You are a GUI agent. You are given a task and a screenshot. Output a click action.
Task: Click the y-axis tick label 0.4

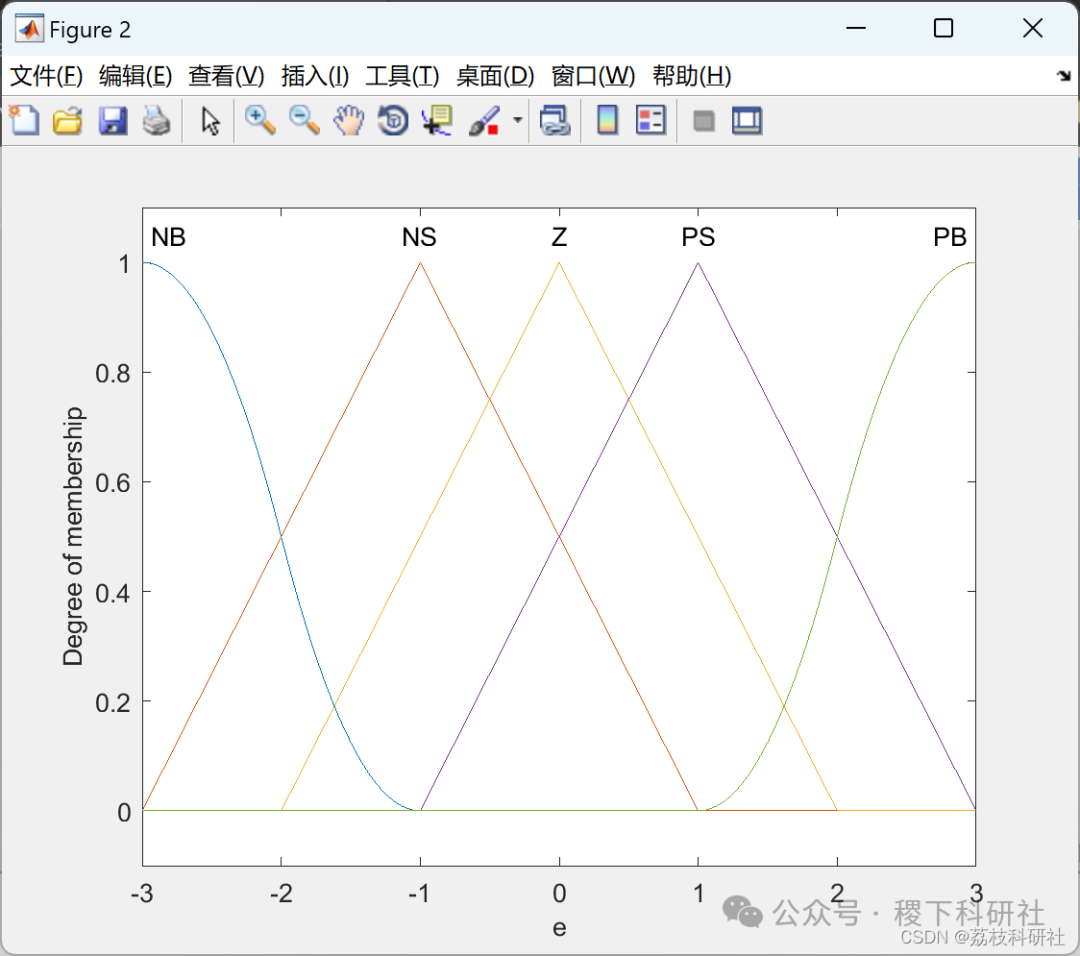point(113,593)
